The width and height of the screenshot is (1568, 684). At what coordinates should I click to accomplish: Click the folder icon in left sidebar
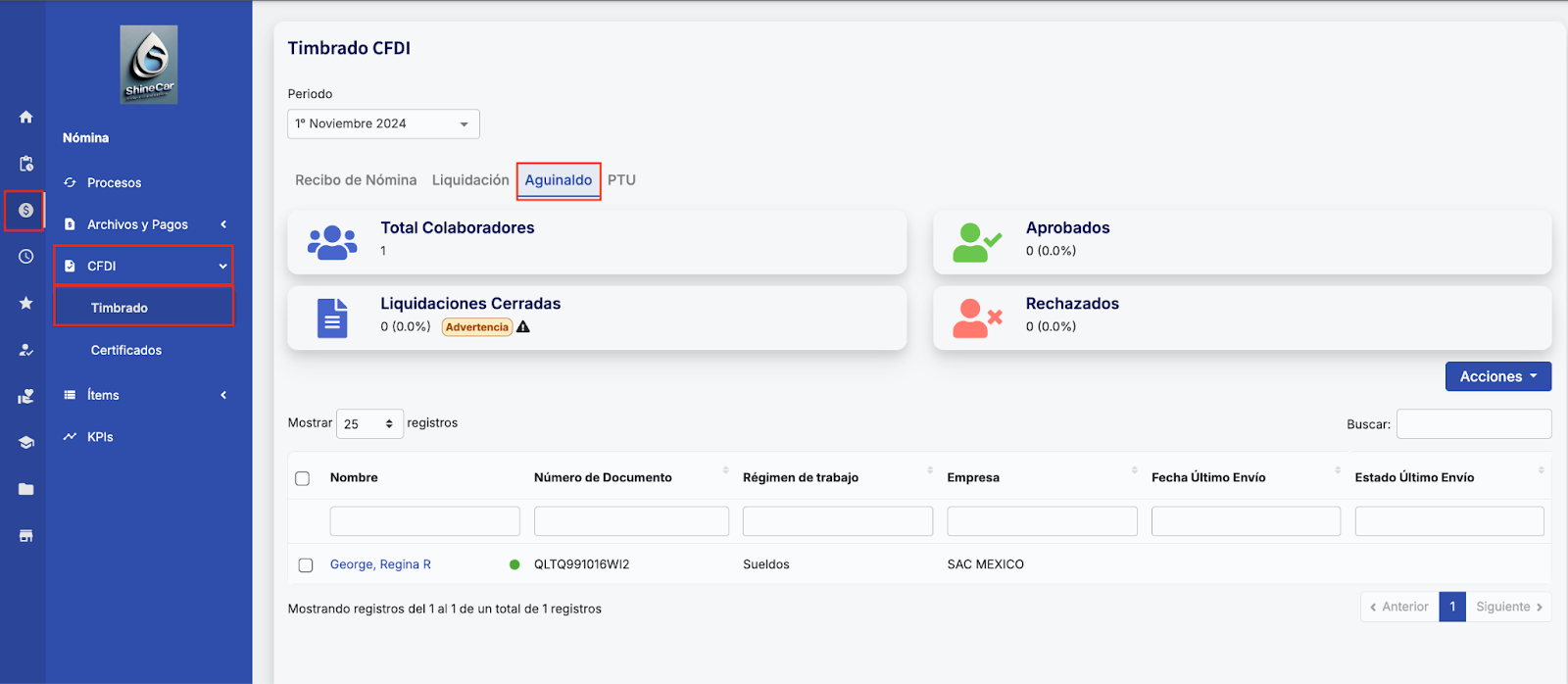26,489
